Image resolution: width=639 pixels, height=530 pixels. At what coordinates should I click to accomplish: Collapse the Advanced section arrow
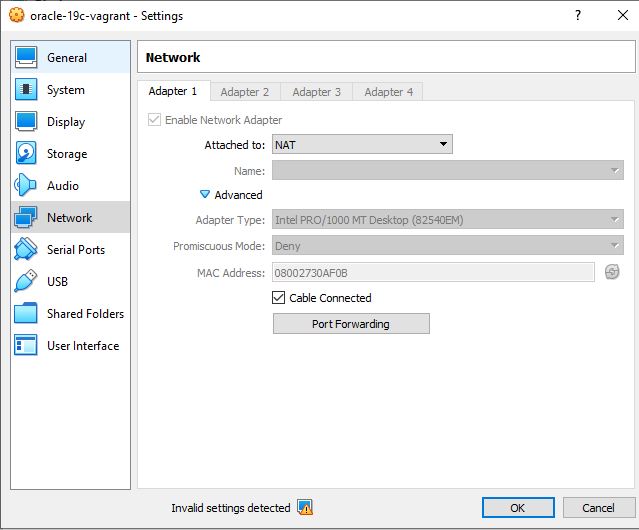(x=205, y=195)
